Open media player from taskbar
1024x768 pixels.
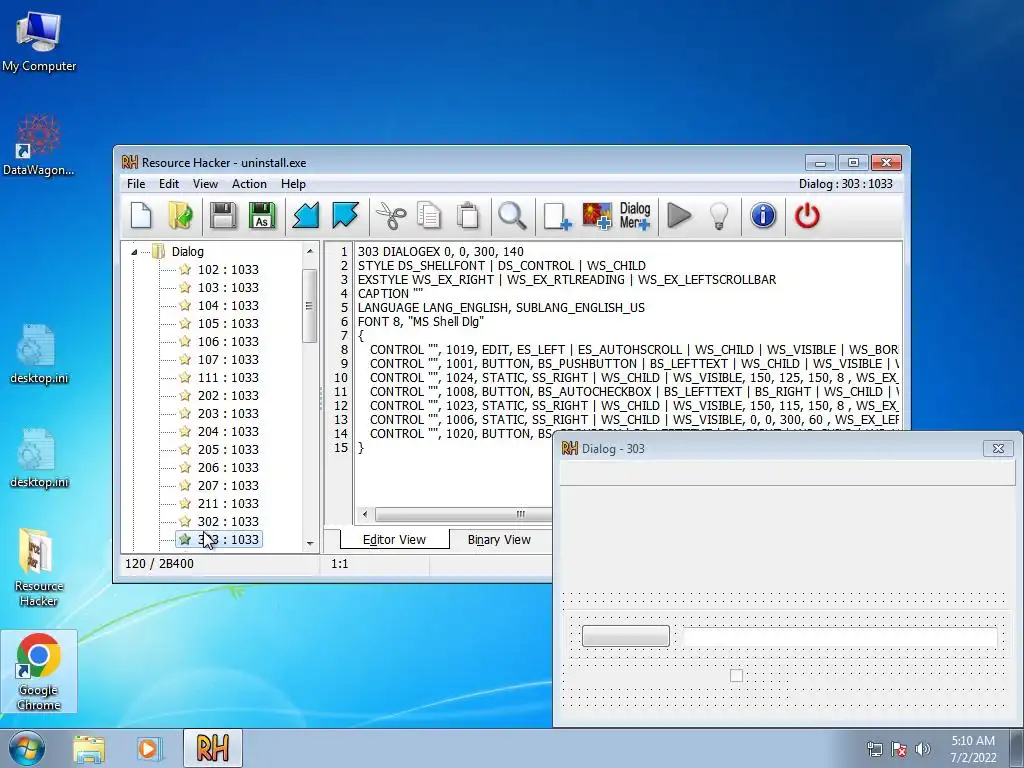click(x=148, y=748)
